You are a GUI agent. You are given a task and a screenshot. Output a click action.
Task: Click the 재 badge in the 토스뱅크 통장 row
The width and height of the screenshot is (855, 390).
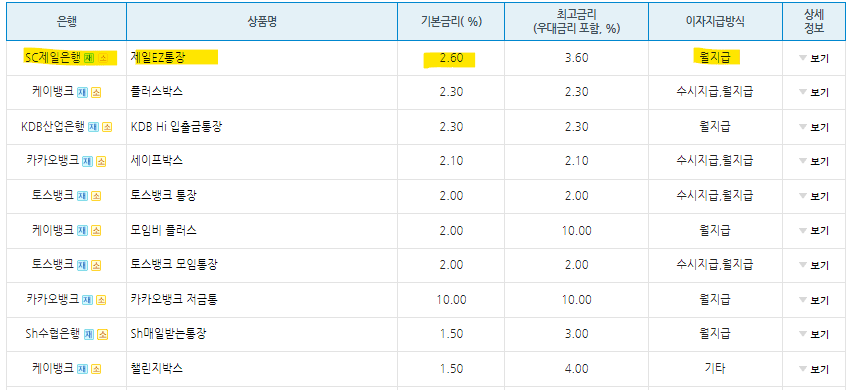click(x=82, y=196)
